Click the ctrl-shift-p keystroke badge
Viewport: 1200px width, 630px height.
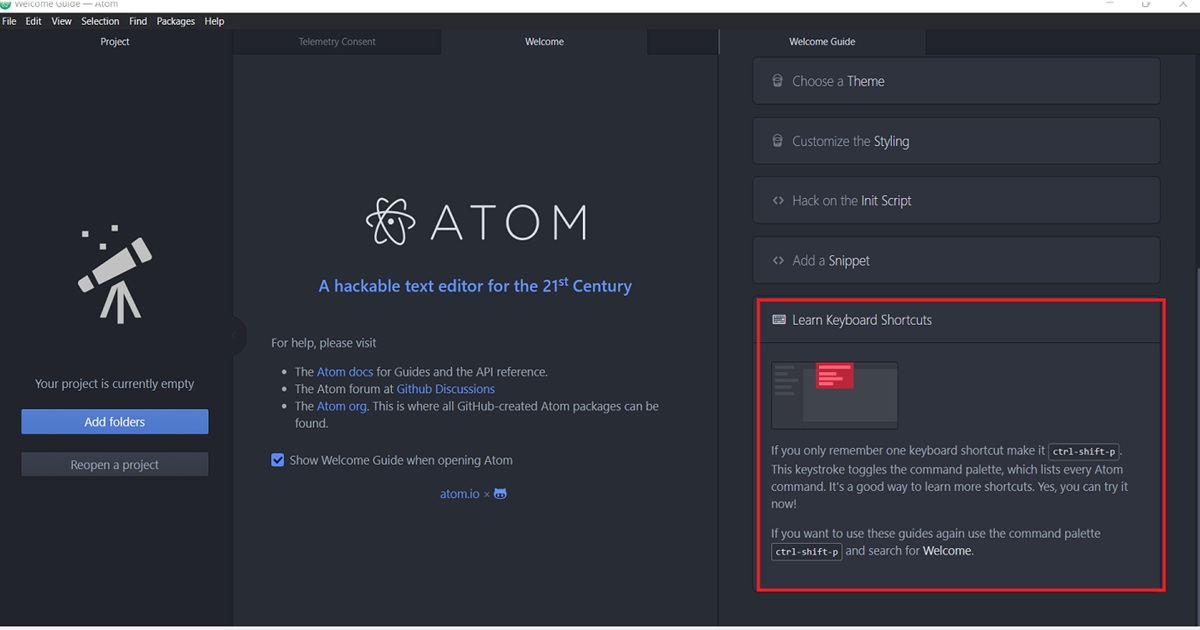[1084, 451]
